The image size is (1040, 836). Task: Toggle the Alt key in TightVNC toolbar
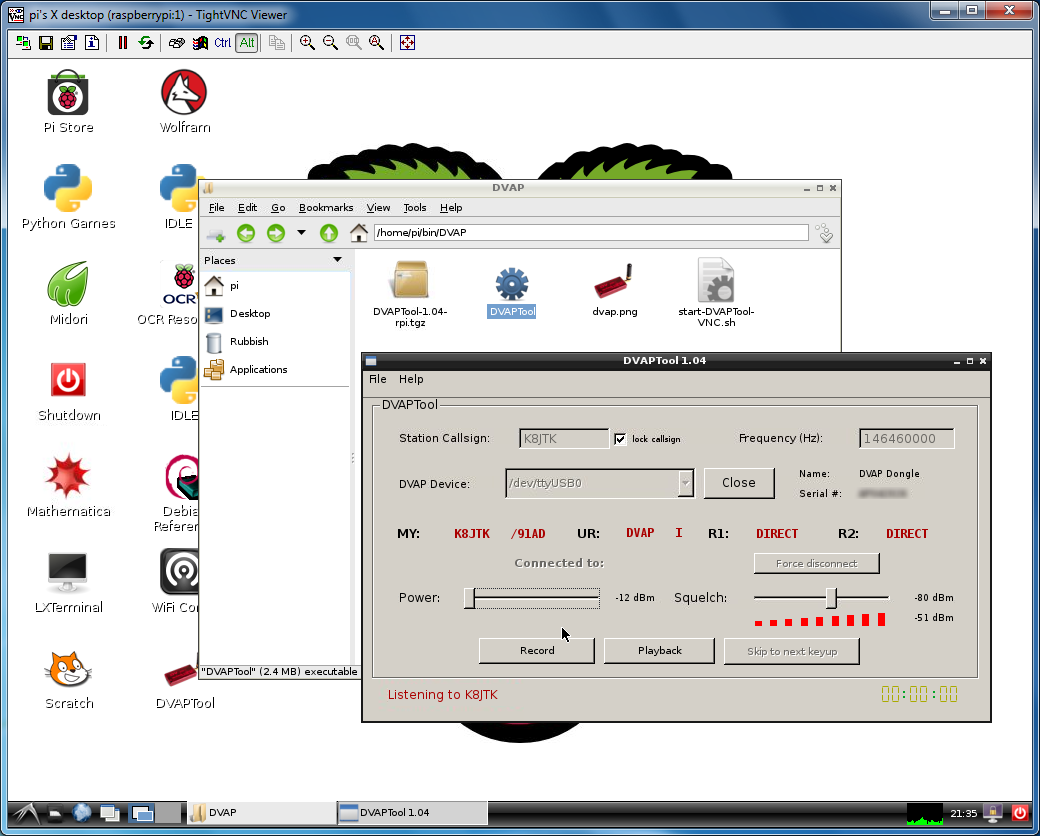click(247, 43)
